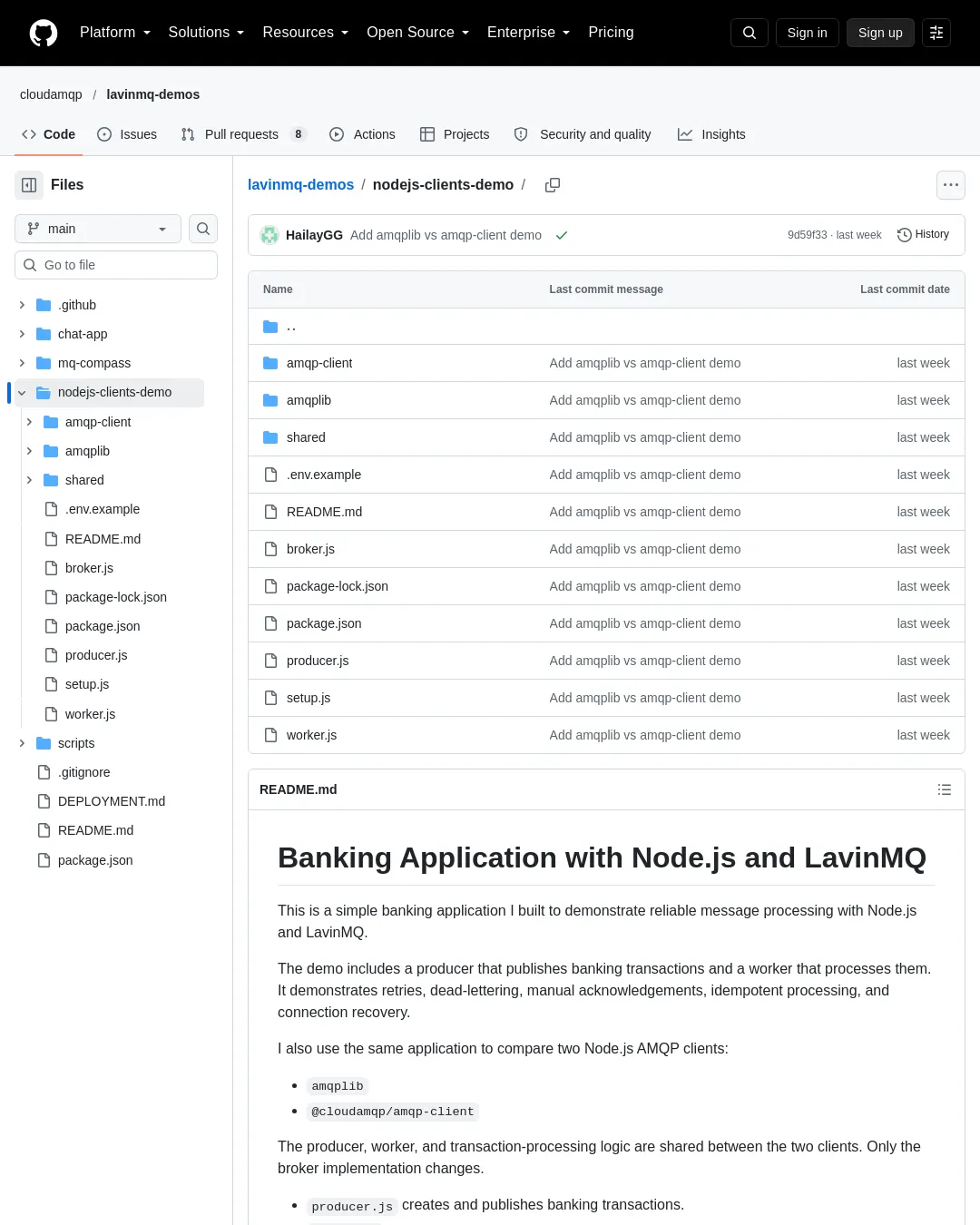The width and height of the screenshot is (980, 1225).
Task: Open the GitHub homepage logo
Action: click(44, 33)
